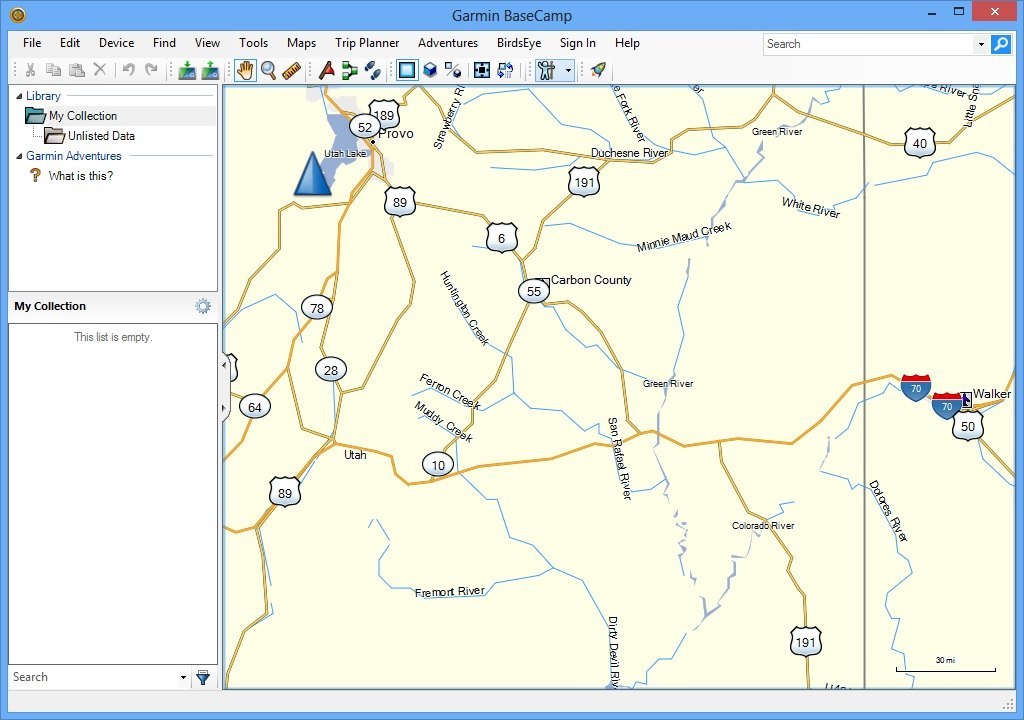1024x720 pixels.
Task: Open the top search box dropdown arrow
Action: (x=981, y=44)
